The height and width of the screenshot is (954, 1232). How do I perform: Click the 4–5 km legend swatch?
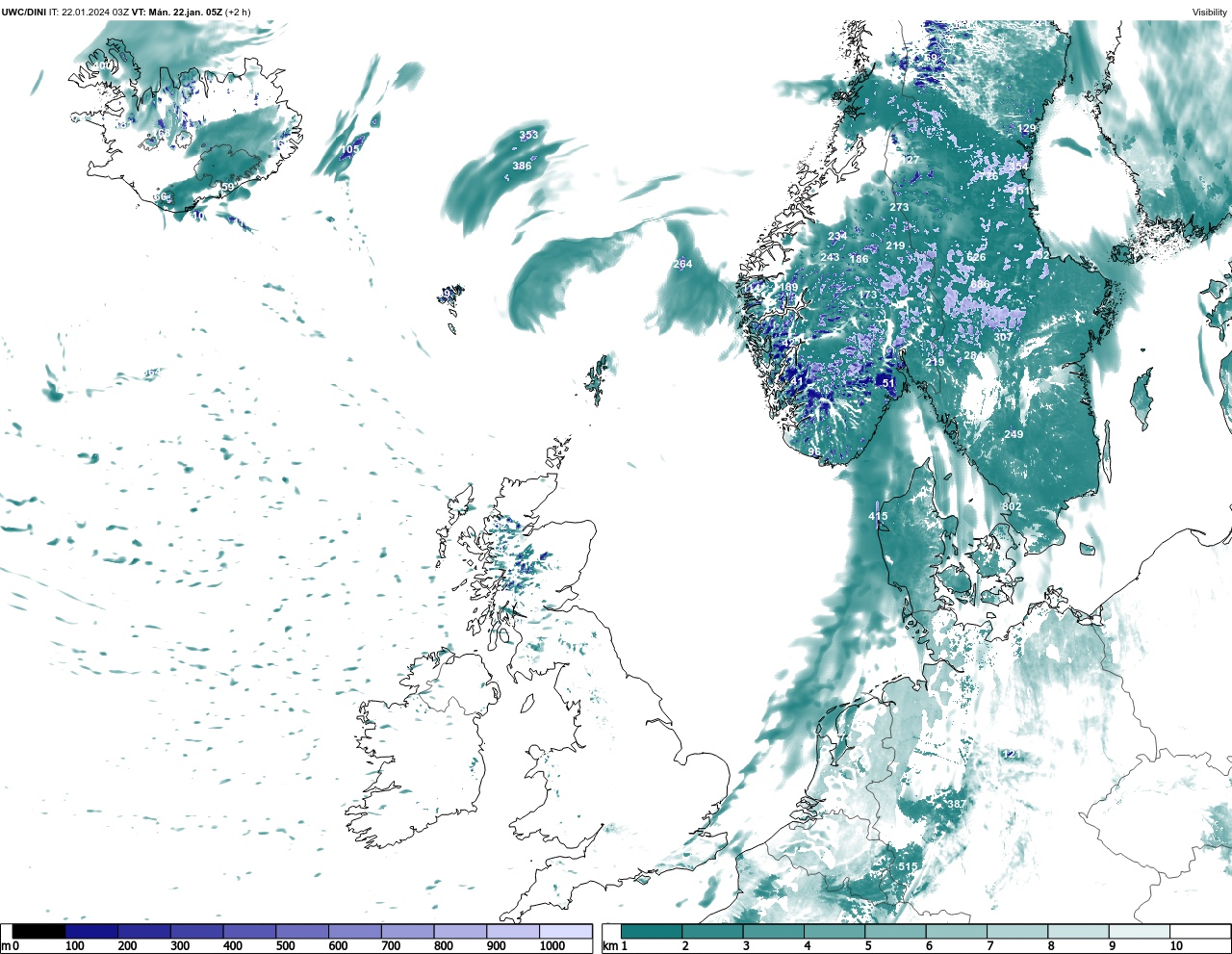click(x=834, y=931)
